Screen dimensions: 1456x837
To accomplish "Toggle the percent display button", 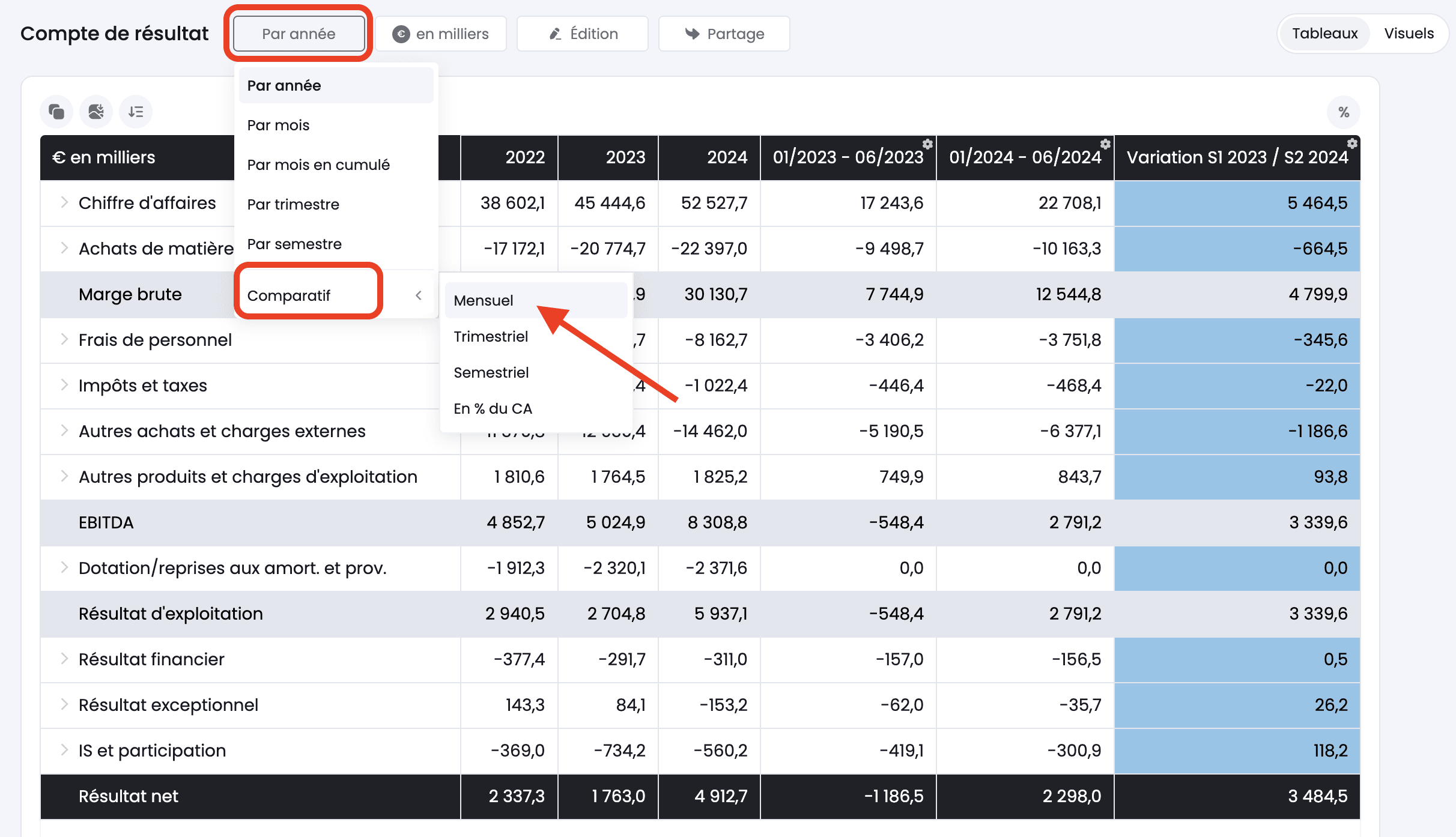I will (x=1344, y=112).
